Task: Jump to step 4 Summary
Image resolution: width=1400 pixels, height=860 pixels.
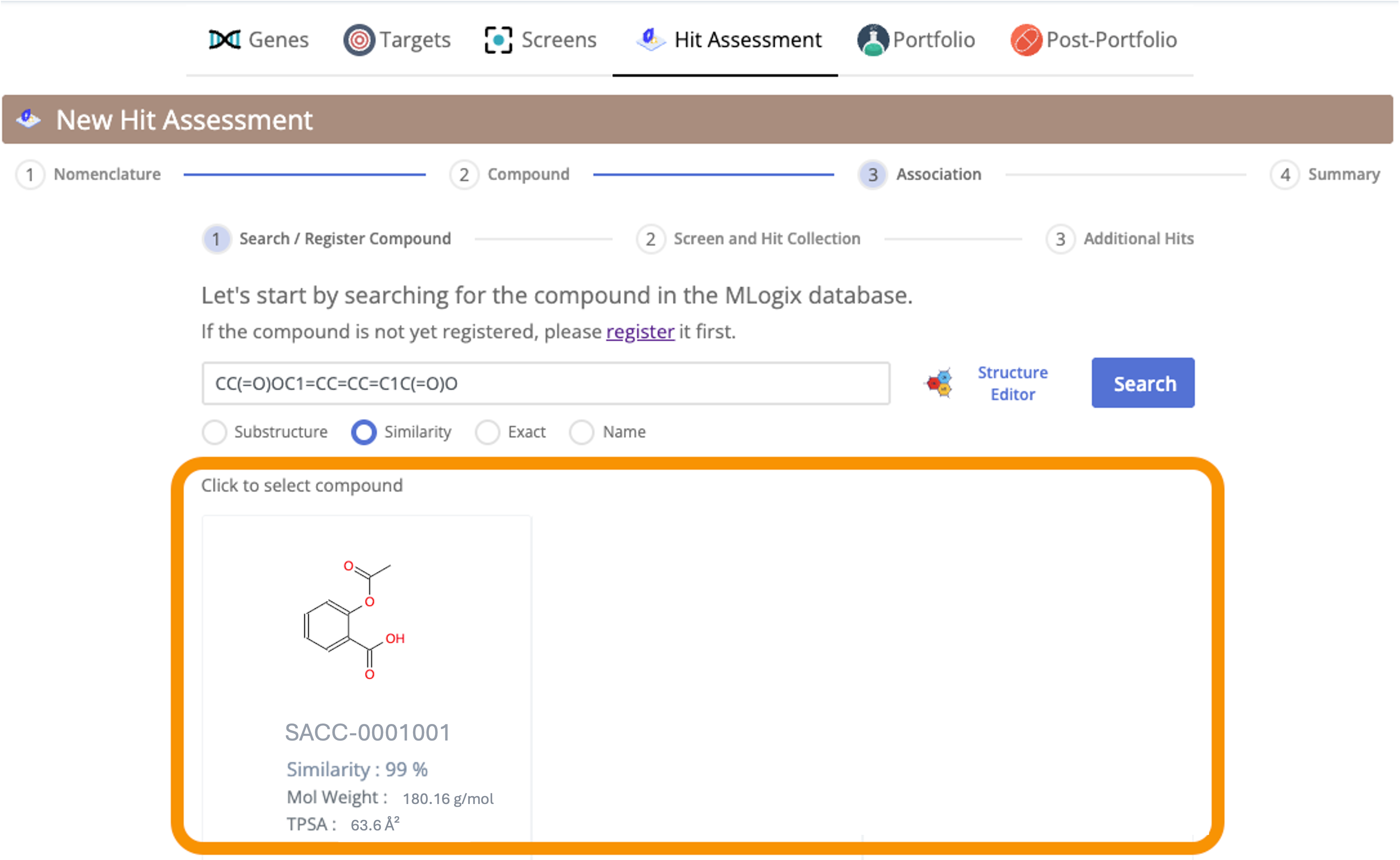Action: click(1325, 175)
